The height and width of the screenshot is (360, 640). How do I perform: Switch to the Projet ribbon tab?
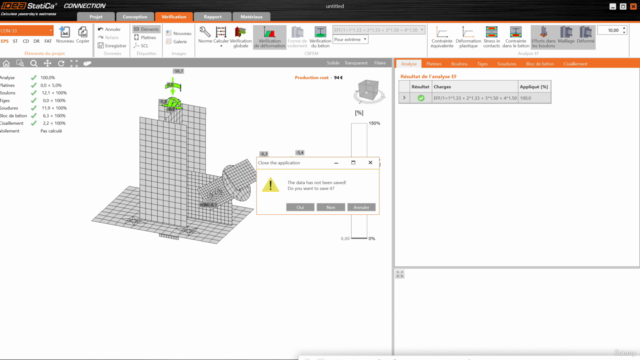pos(96,17)
